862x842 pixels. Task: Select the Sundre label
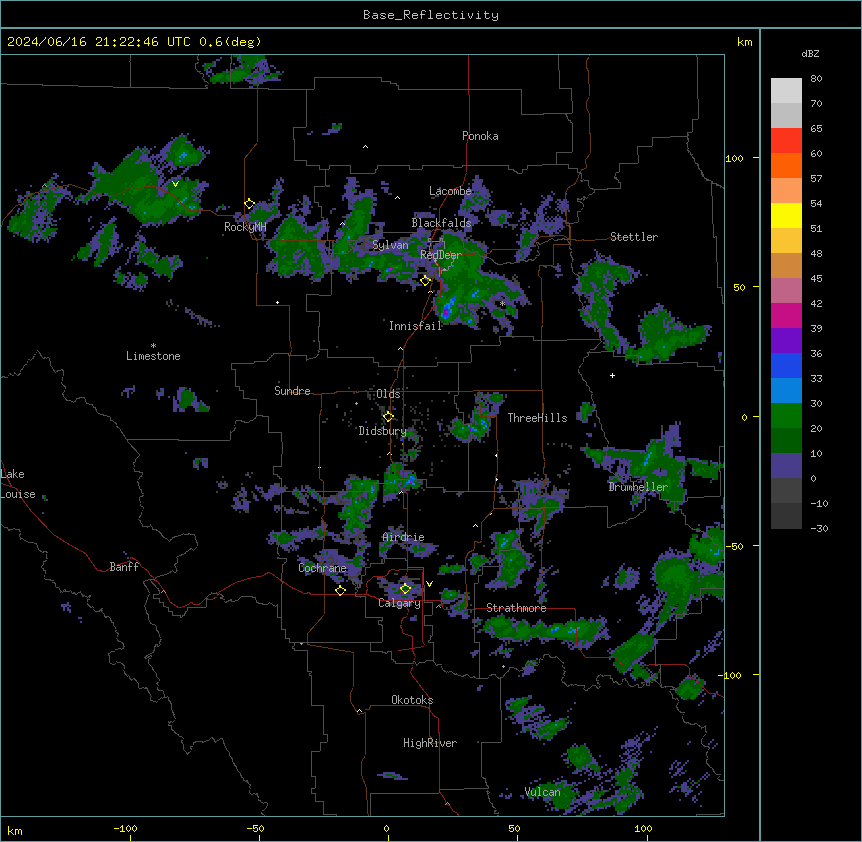click(292, 391)
